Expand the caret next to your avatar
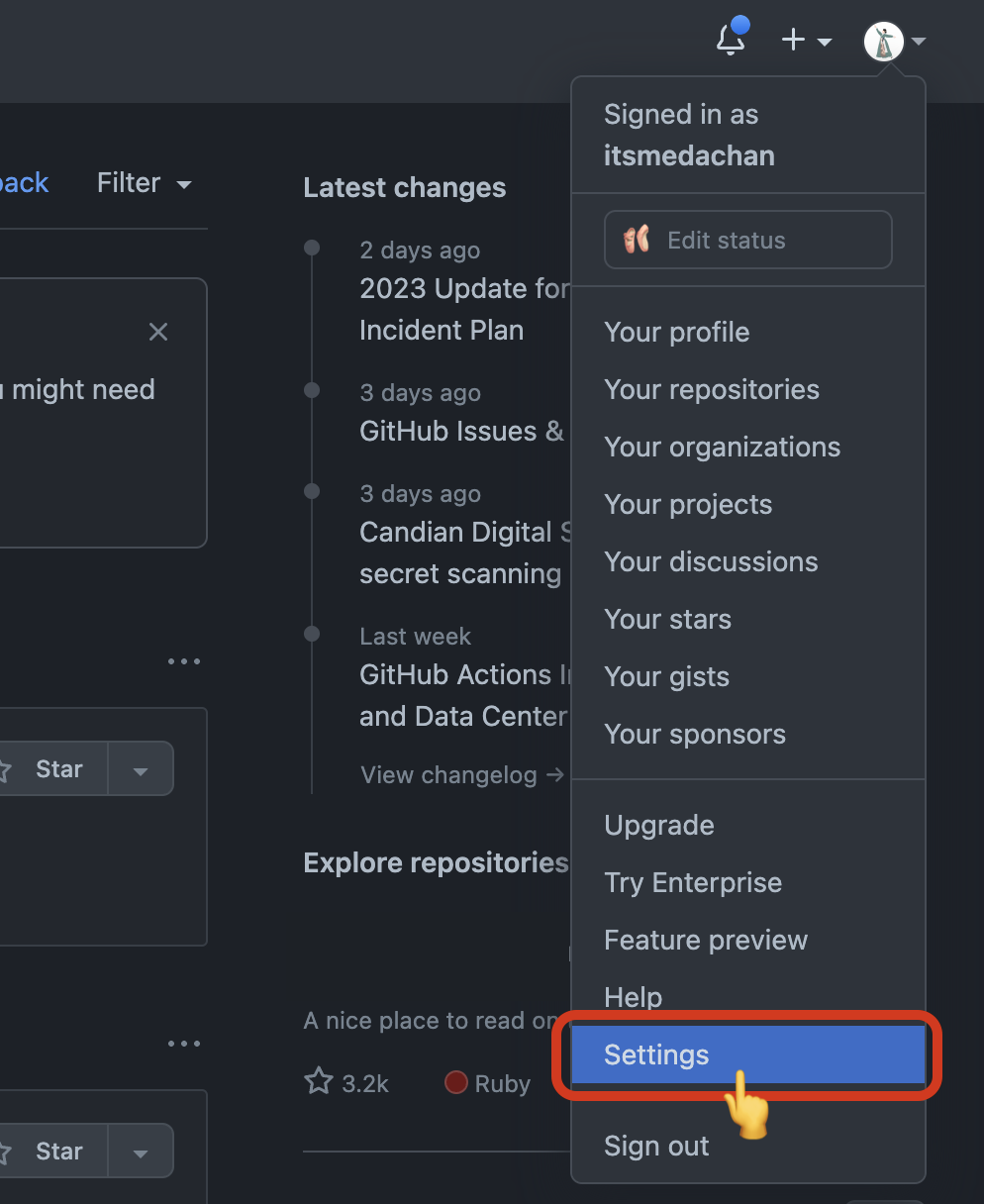 point(918,42)
